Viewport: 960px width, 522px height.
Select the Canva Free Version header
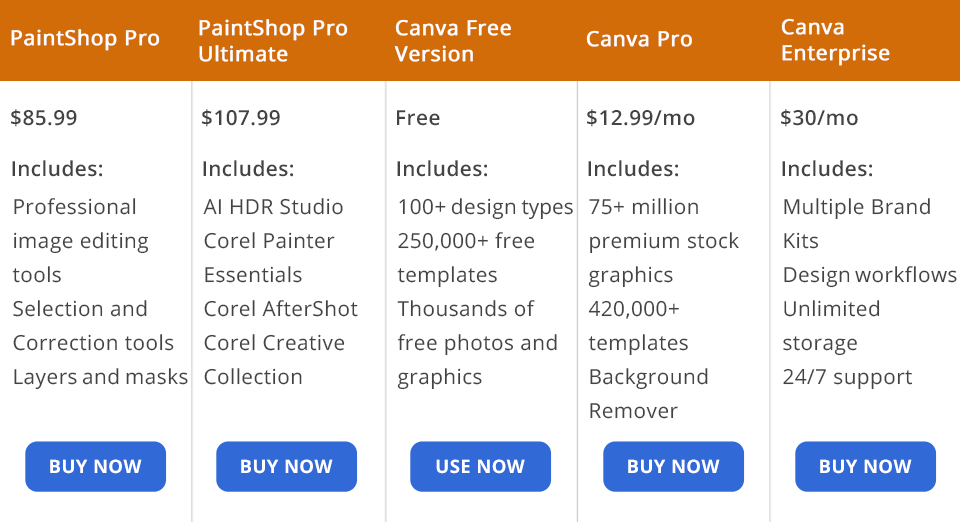(453, 41)
